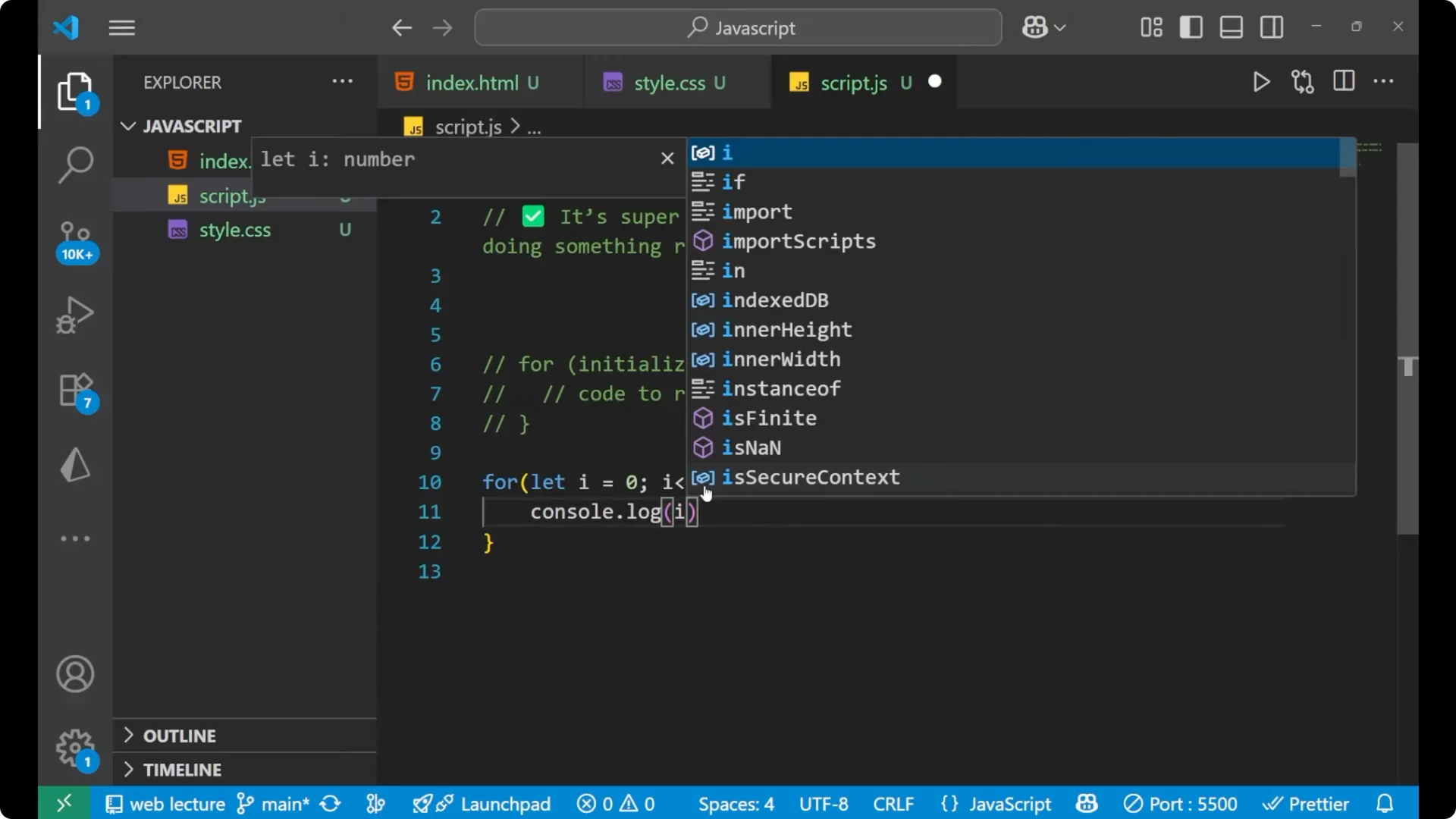Toggle the primary side bar visibility
Viewport: 1456px width, 819px height.
point(1191,27)
